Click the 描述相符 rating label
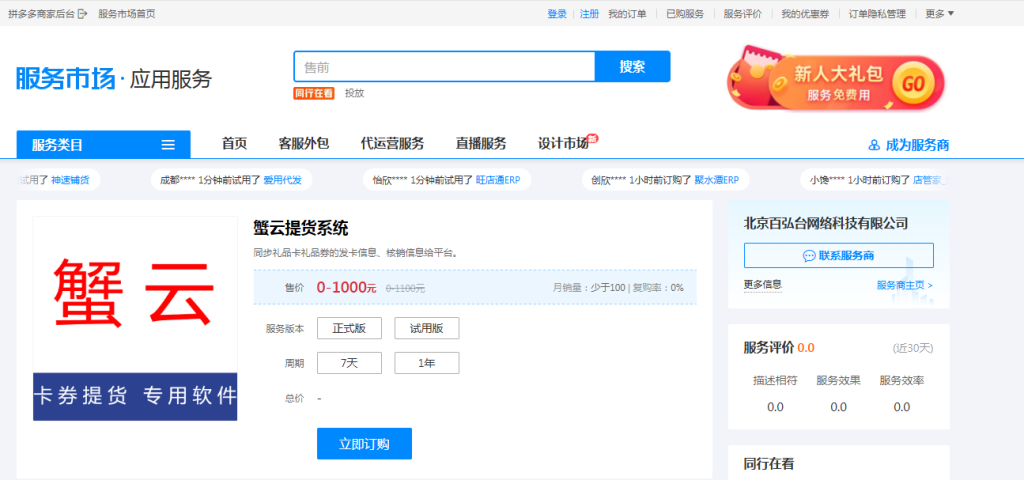Viewport: 1024px width, 480px height. click(x=775, y=381)
